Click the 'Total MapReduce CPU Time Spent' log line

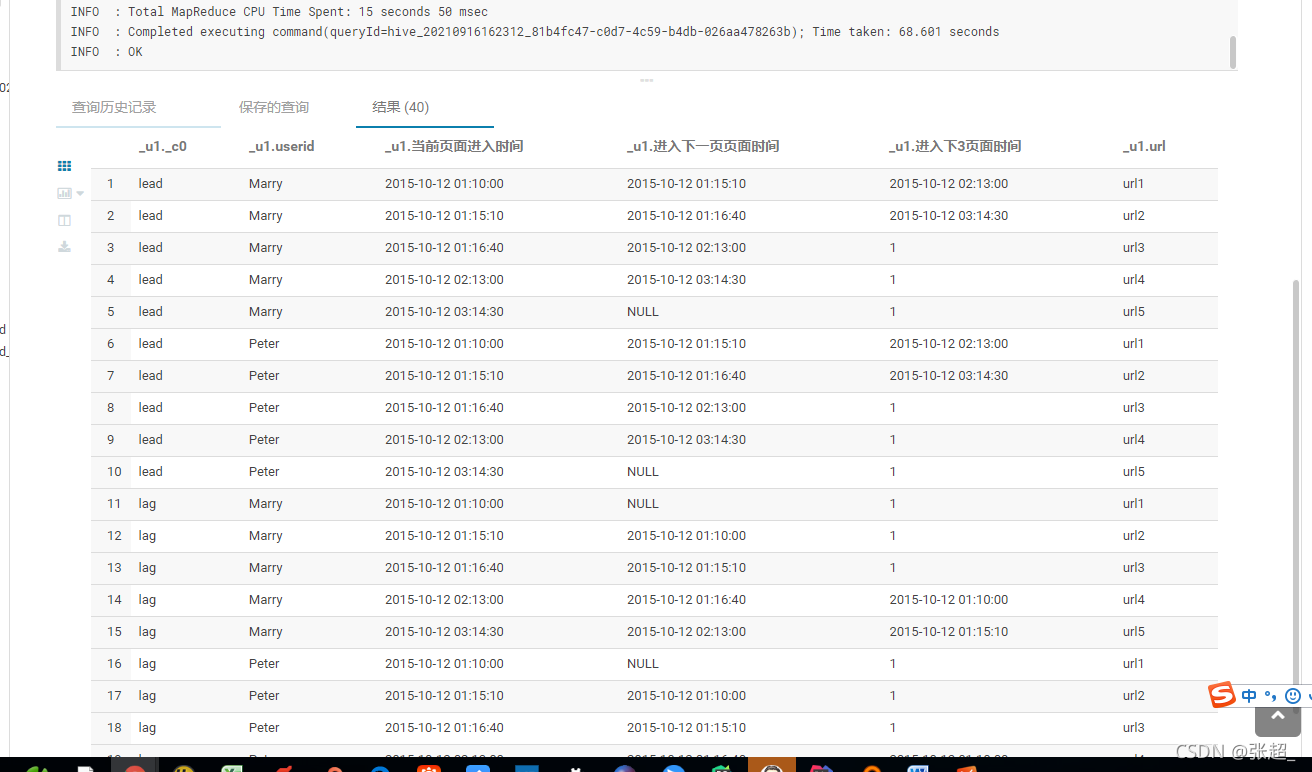(279, 12)
